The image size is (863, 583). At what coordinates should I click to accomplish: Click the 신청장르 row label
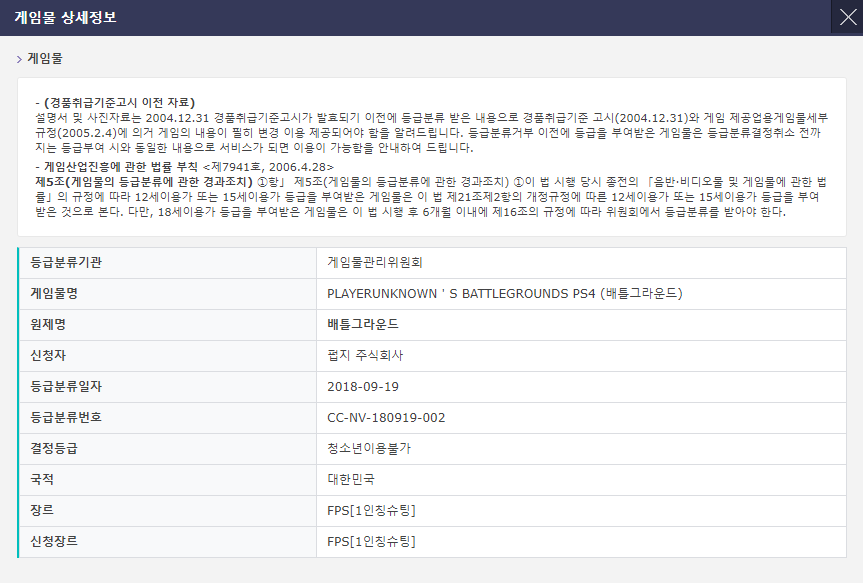(54, 541)
